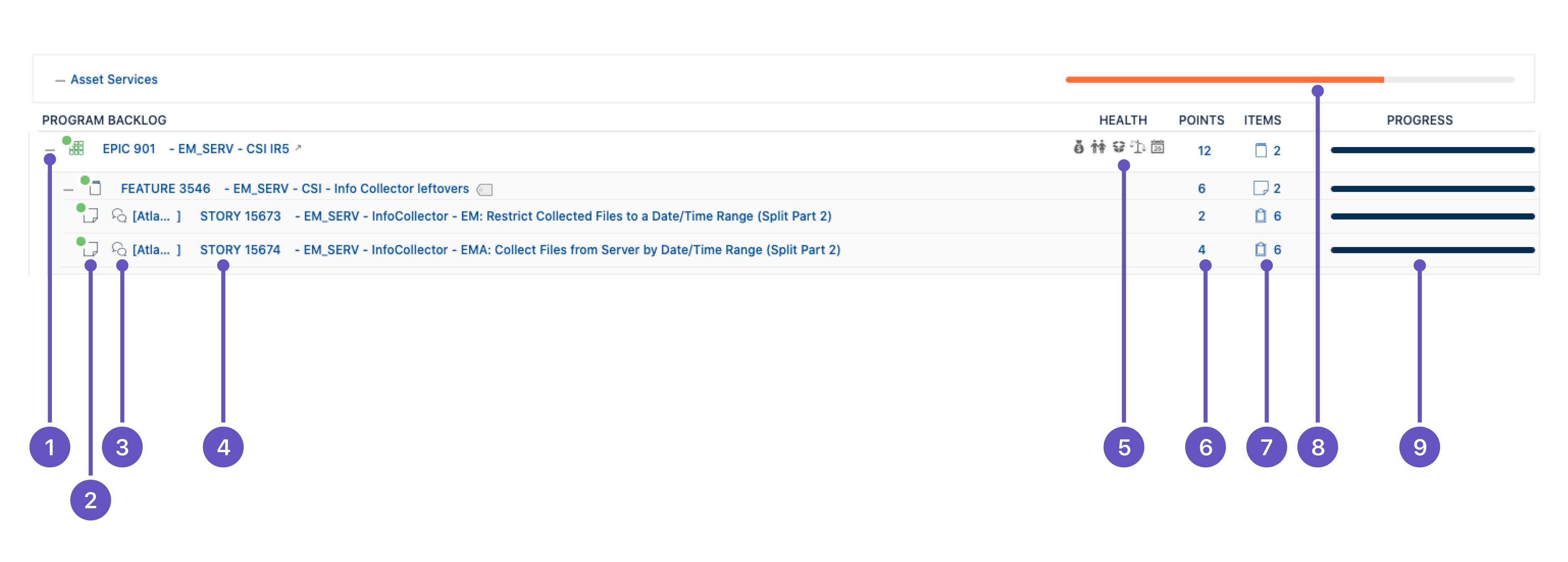Screen dimensions: 1568x562
Task: Click tag icon next to FEATURE 3546
Action: click(484, 190)
